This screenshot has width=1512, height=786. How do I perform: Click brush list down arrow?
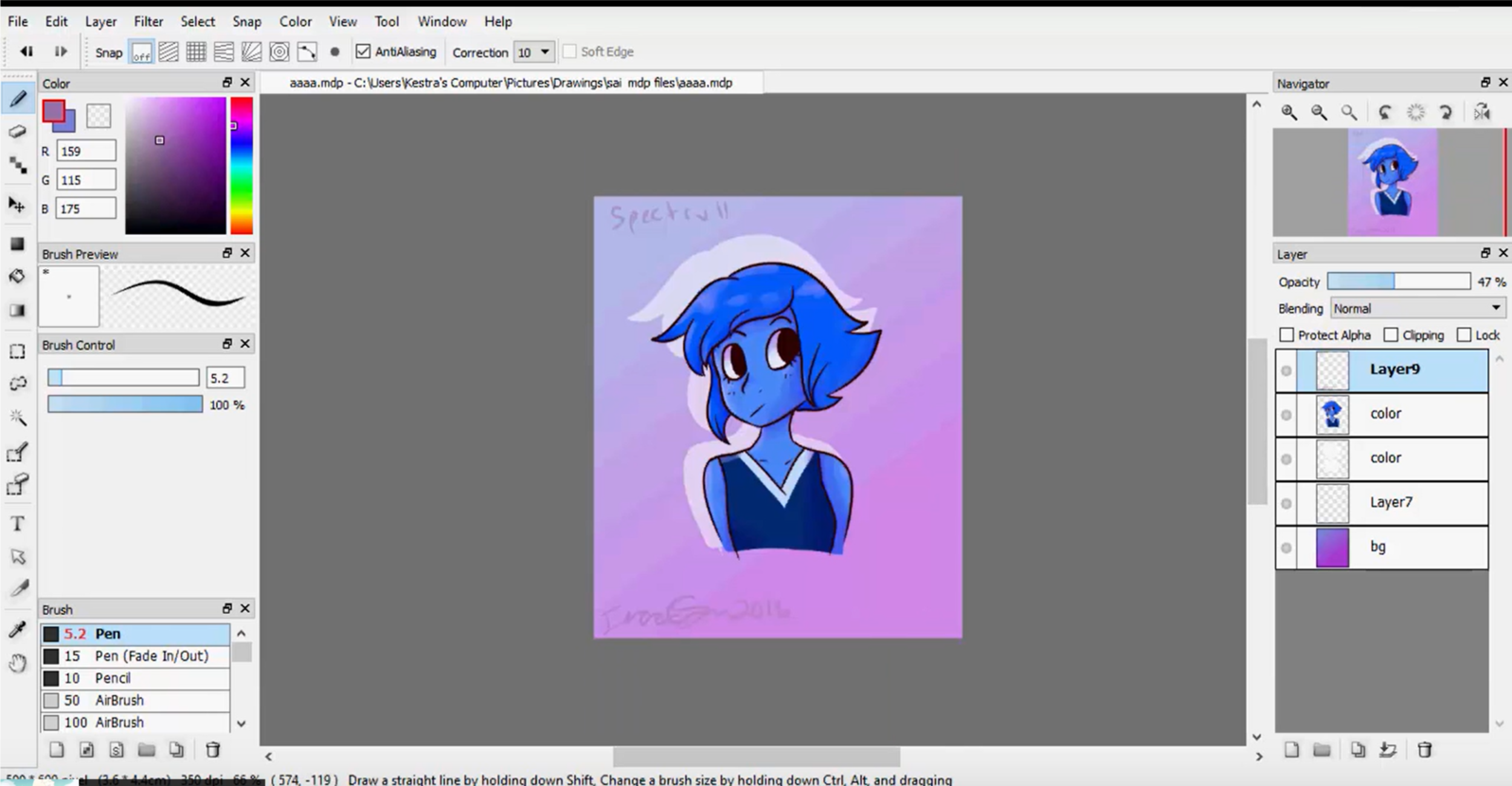tap(241, 723)
